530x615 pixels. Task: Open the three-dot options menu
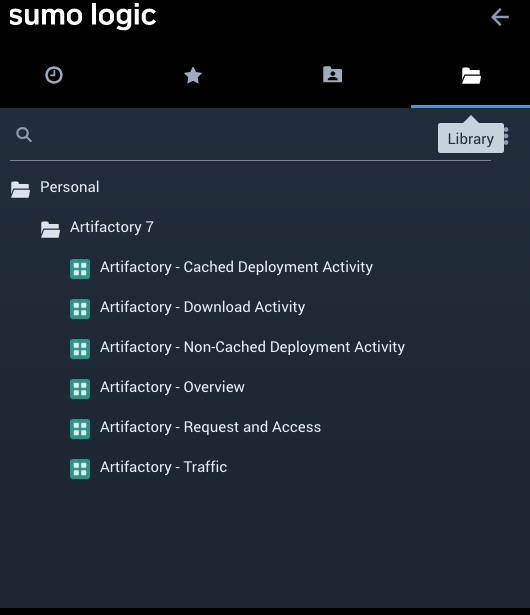[x=506, y=136]
